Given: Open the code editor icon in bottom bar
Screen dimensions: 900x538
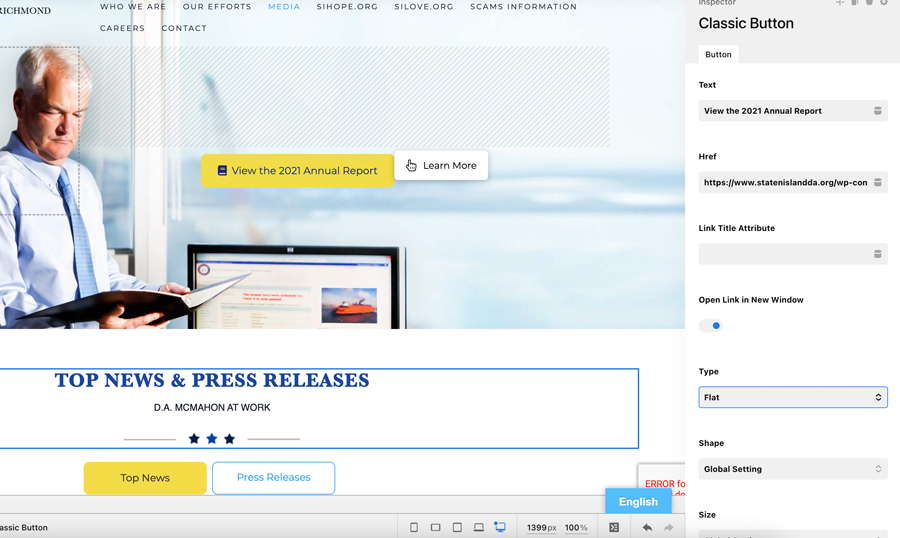Looking at the screenshot, I should (x=614, y=527).
